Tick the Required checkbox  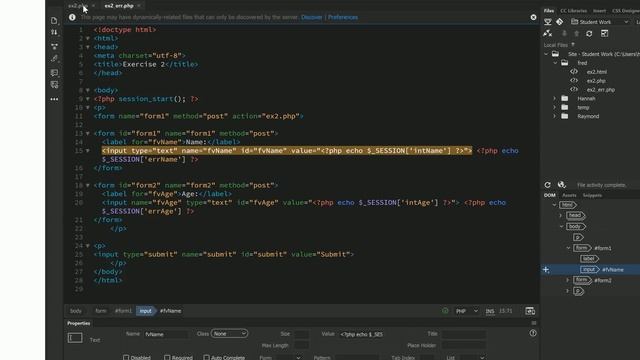(167, 358)
